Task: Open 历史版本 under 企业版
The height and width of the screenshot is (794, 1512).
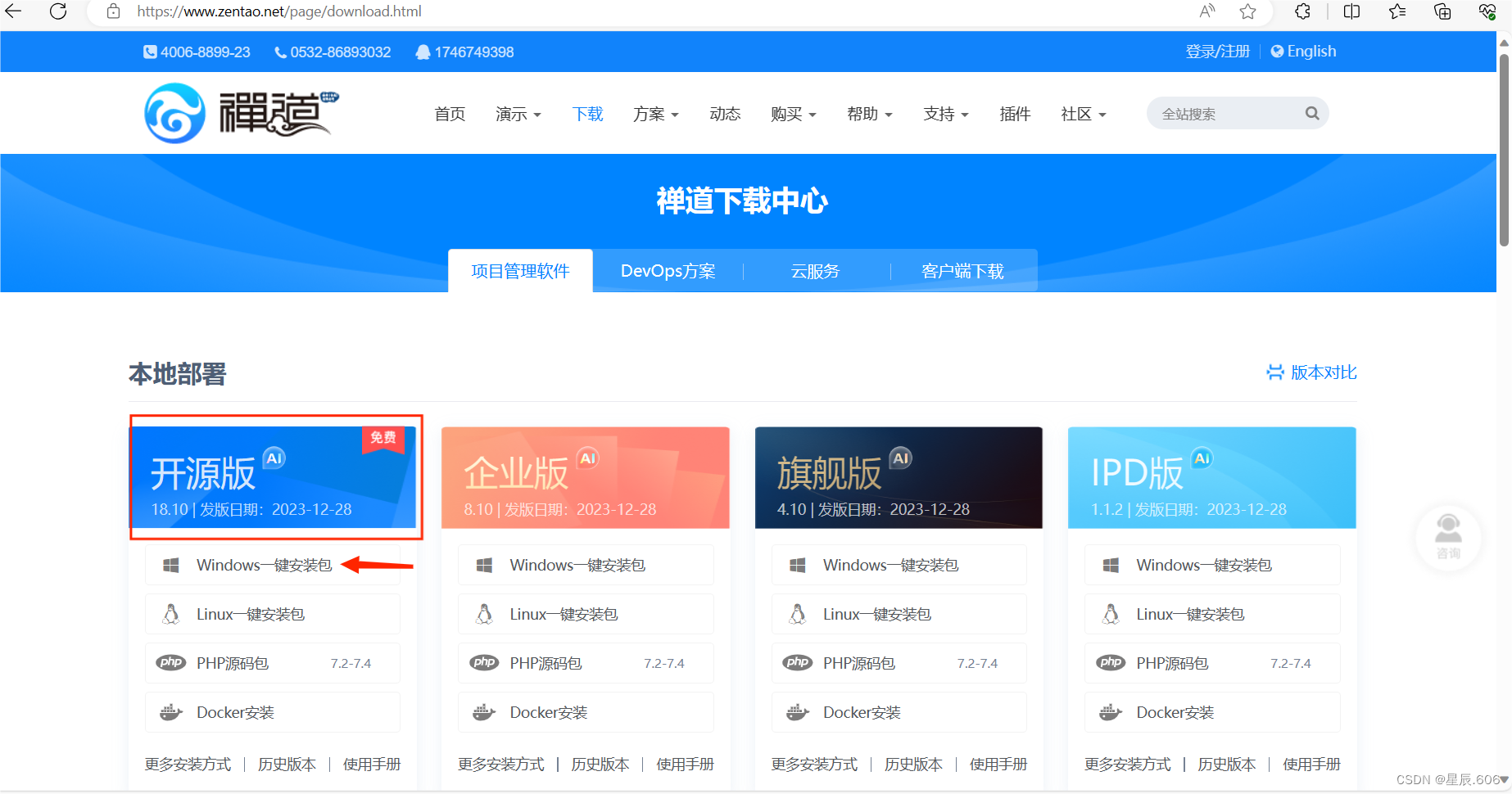Action: coord(600,765)
